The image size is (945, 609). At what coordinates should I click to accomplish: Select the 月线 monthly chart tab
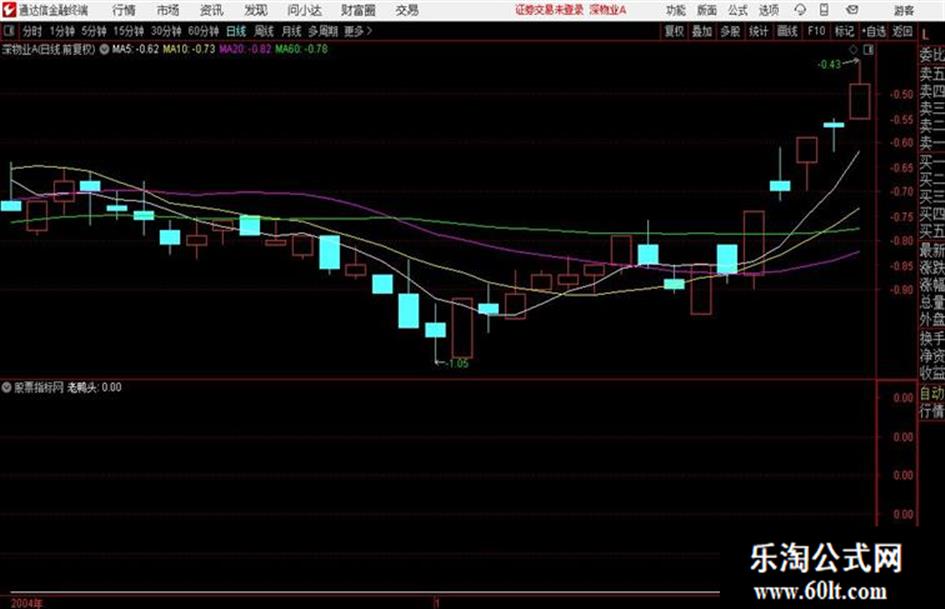(x=292, y=31)
